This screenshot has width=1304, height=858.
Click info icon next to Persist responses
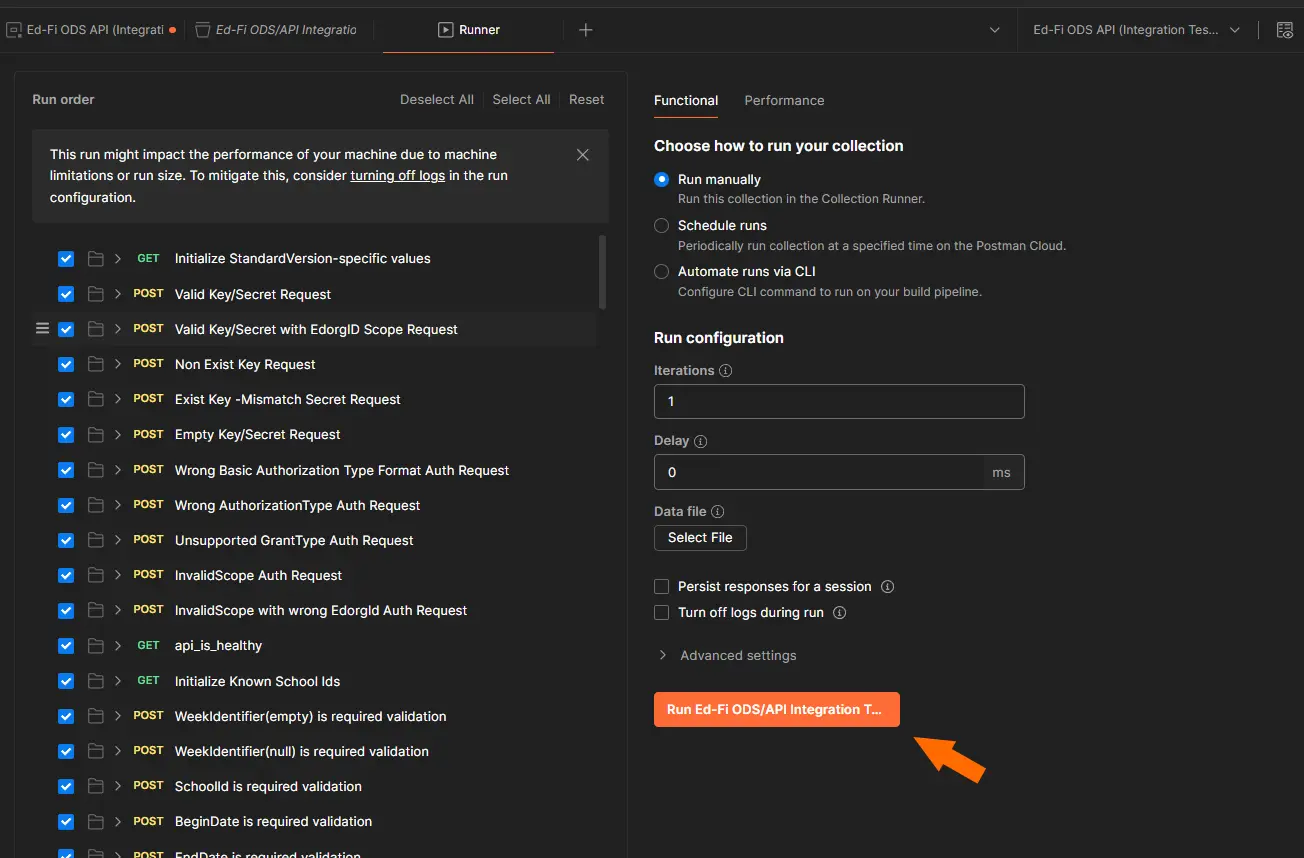[887, 587]
